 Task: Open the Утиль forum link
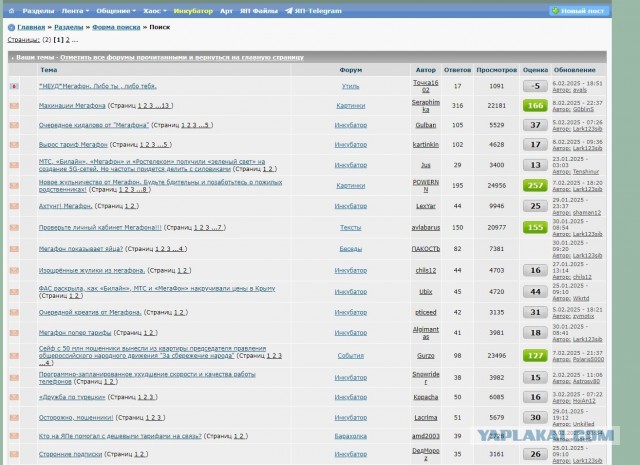[x=351, y=86]
